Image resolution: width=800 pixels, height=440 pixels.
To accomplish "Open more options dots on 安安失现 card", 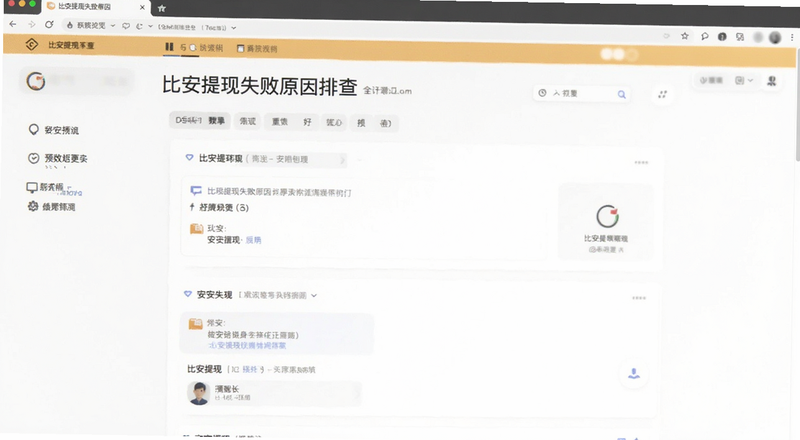I will coord(639,298).
